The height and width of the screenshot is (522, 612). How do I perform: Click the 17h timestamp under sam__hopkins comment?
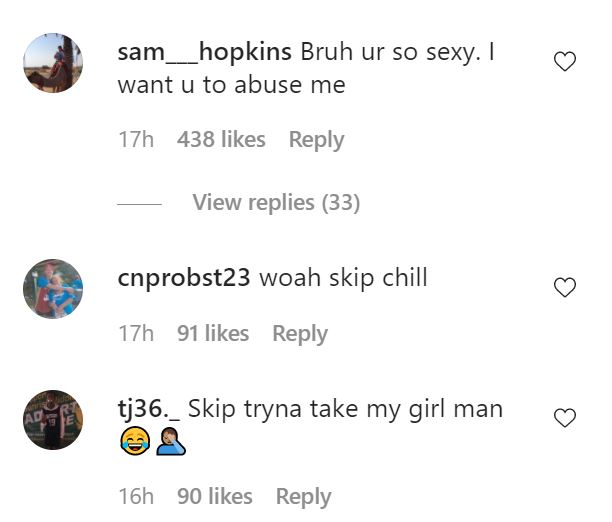pyautogui.click(x=136, y=139)
